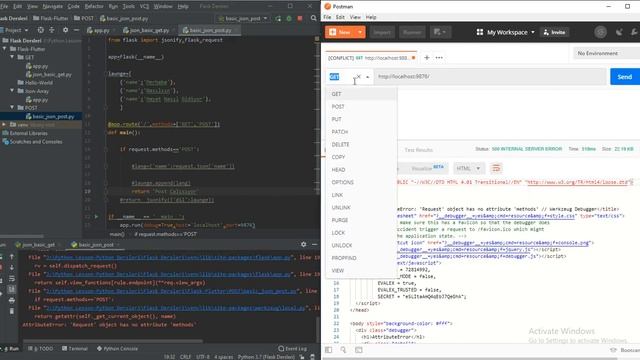This screenshot has height=360, width=640.
Task: Open PyCharm search everywhere magnifier
Action: 313,18
